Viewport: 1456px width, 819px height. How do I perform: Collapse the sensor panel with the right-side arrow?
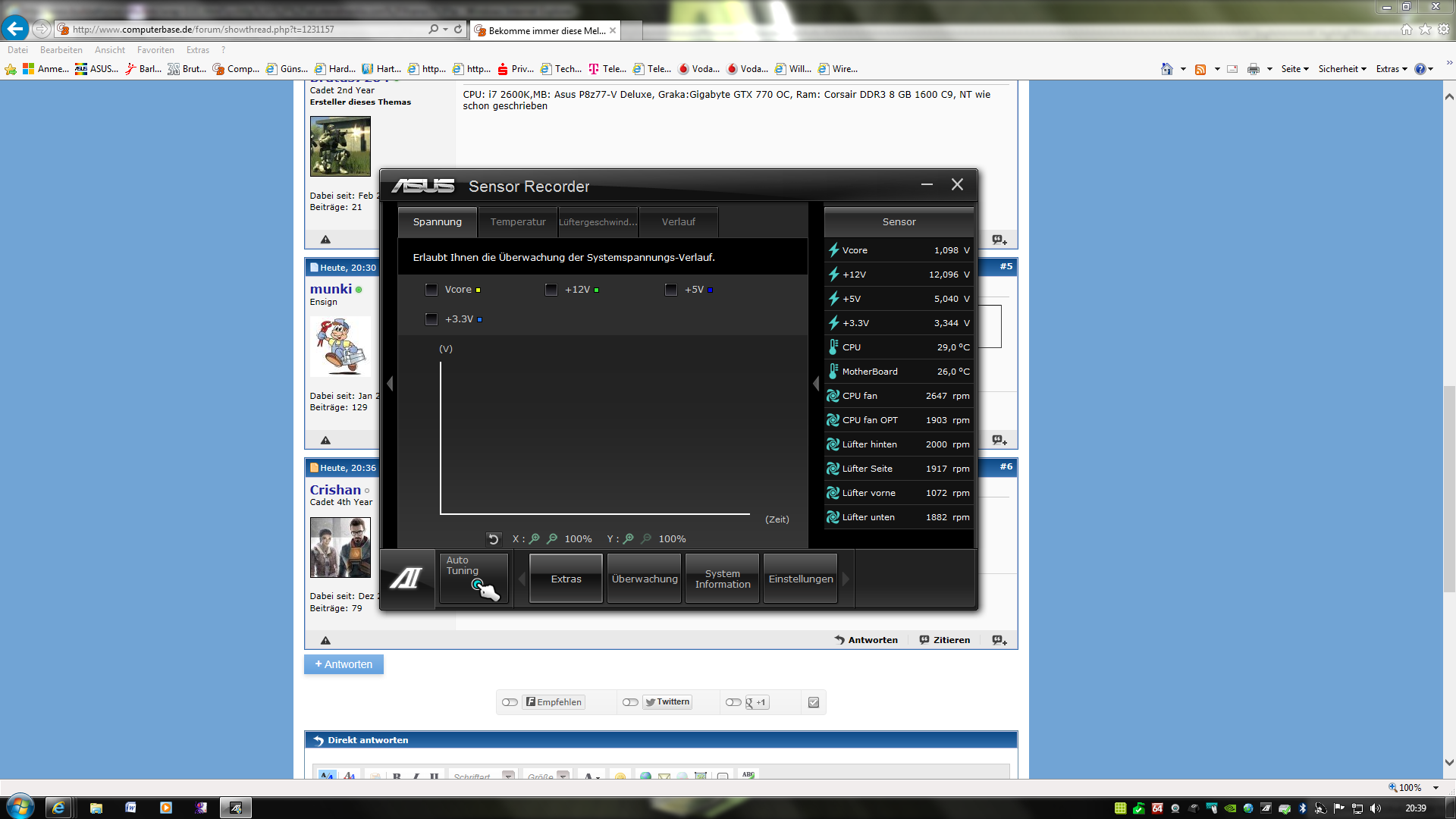tap(816, 384)
